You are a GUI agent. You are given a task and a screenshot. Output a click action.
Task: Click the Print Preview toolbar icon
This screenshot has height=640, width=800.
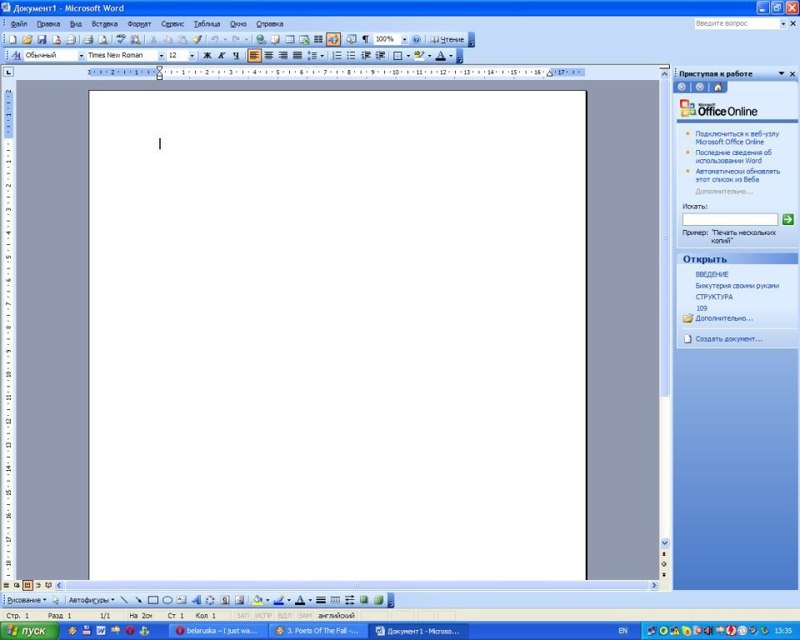coord(103,39)
